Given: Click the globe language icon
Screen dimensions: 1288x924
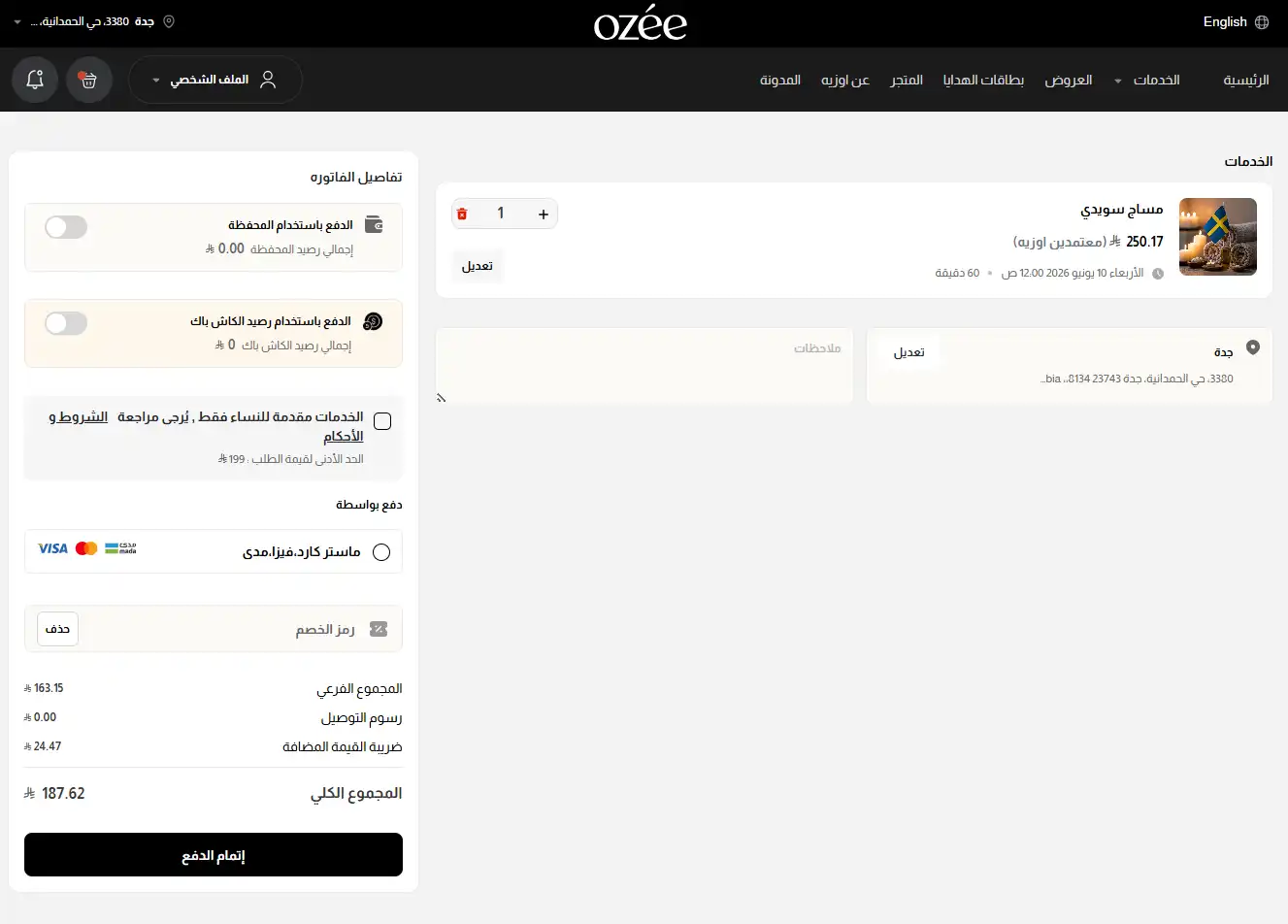Looking at the screenshot, I should (x=1262, y=22).
